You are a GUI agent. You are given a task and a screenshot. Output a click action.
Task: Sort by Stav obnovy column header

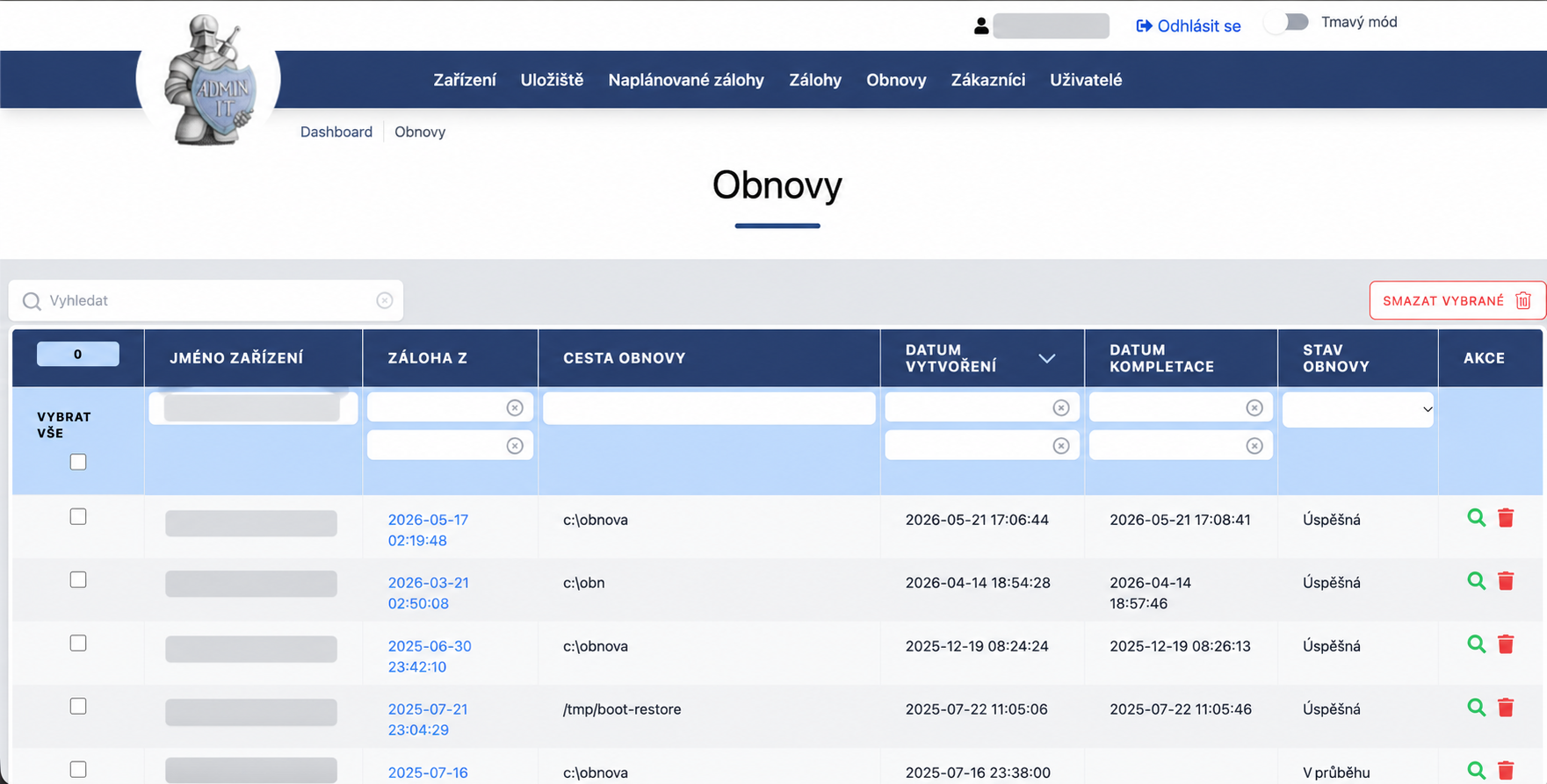point(1336,358)
